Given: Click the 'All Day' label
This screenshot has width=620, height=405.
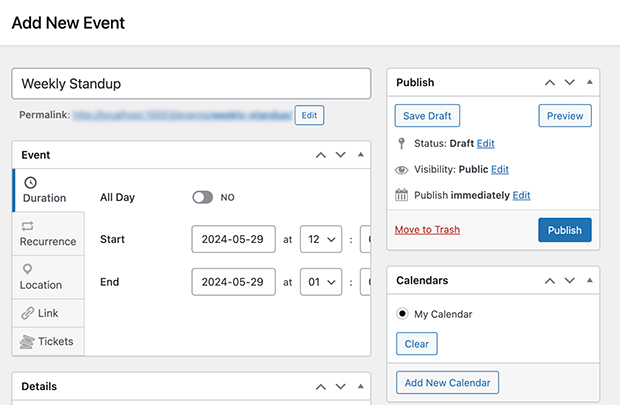Looking at the screenshot, I should [x=117, y=197].
